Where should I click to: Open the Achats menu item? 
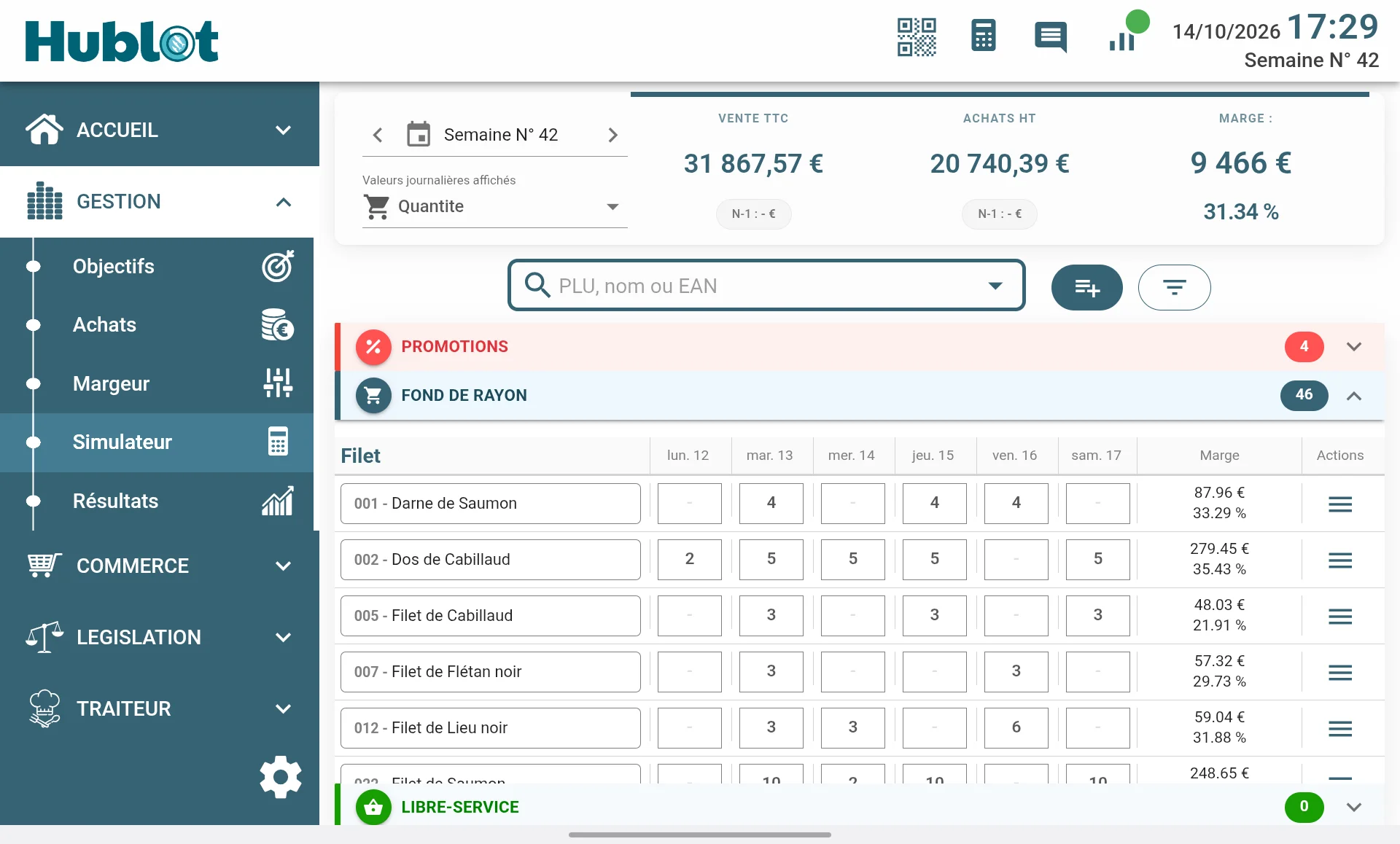[x=157, y=325]
